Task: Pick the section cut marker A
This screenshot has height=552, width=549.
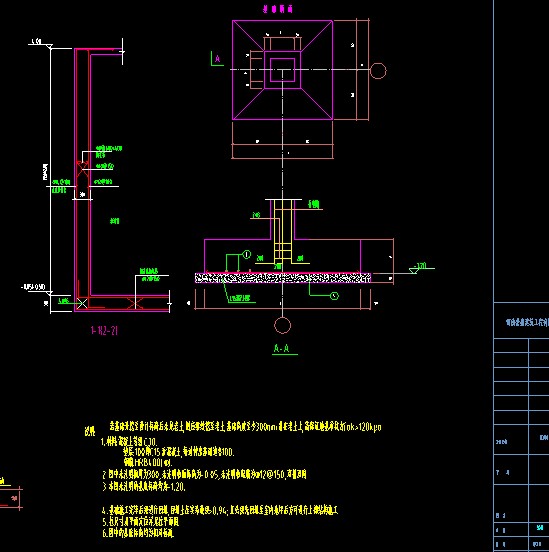Action: pos(217,59)
